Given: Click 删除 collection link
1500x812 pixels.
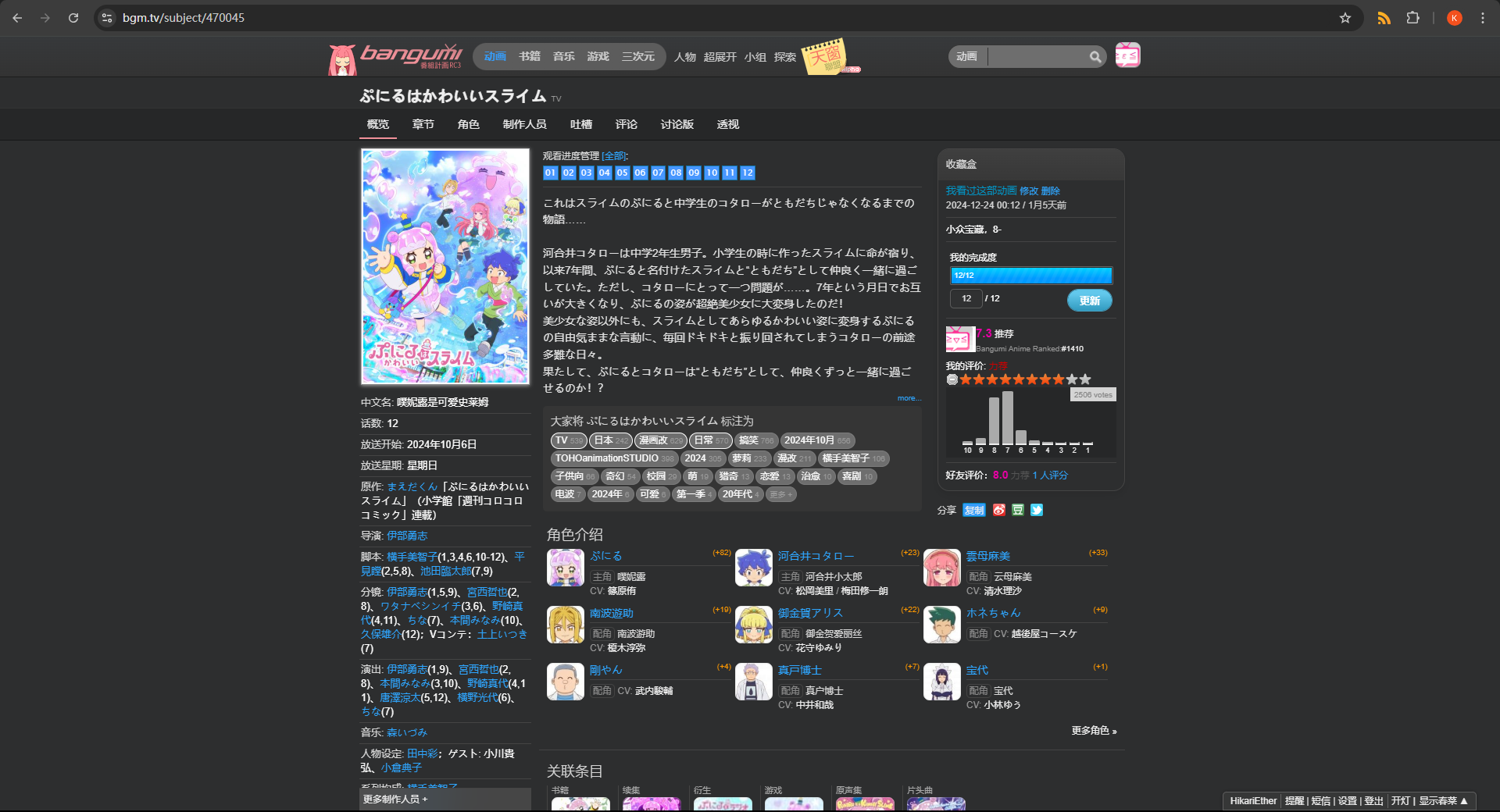Looking at the screenshot, I should [1051, 191].
